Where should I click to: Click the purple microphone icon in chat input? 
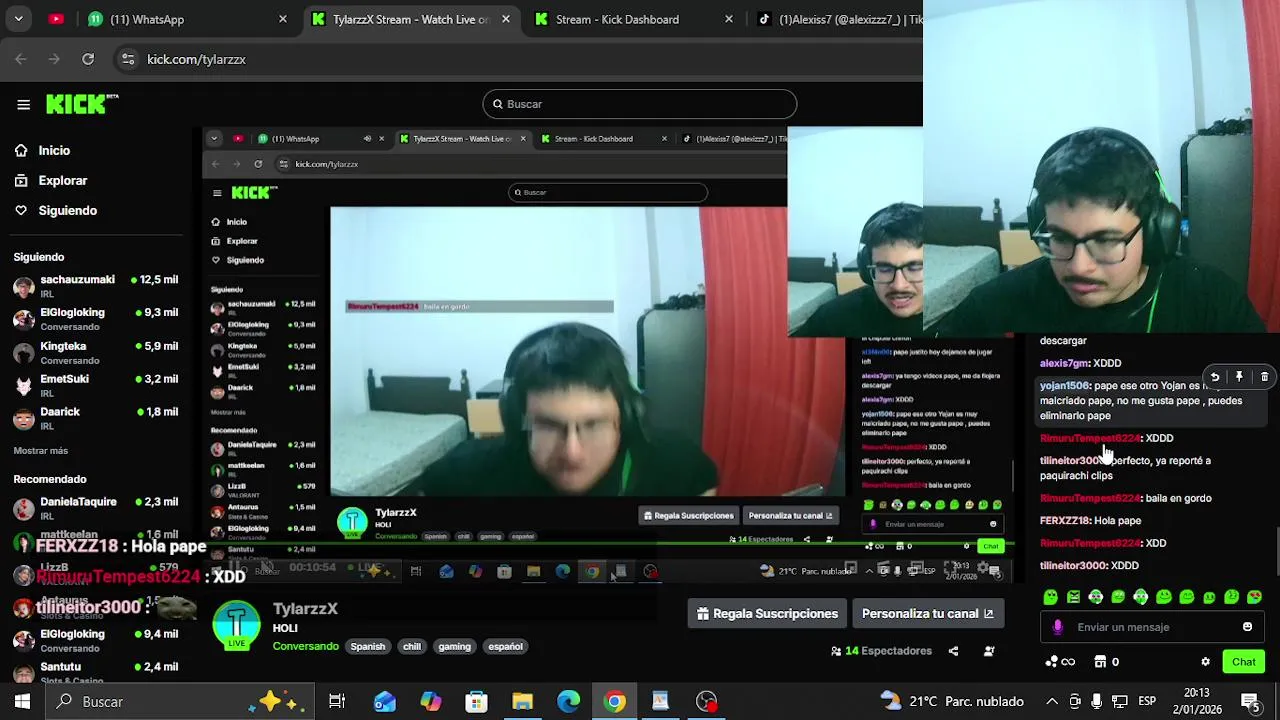(1058, 627)
